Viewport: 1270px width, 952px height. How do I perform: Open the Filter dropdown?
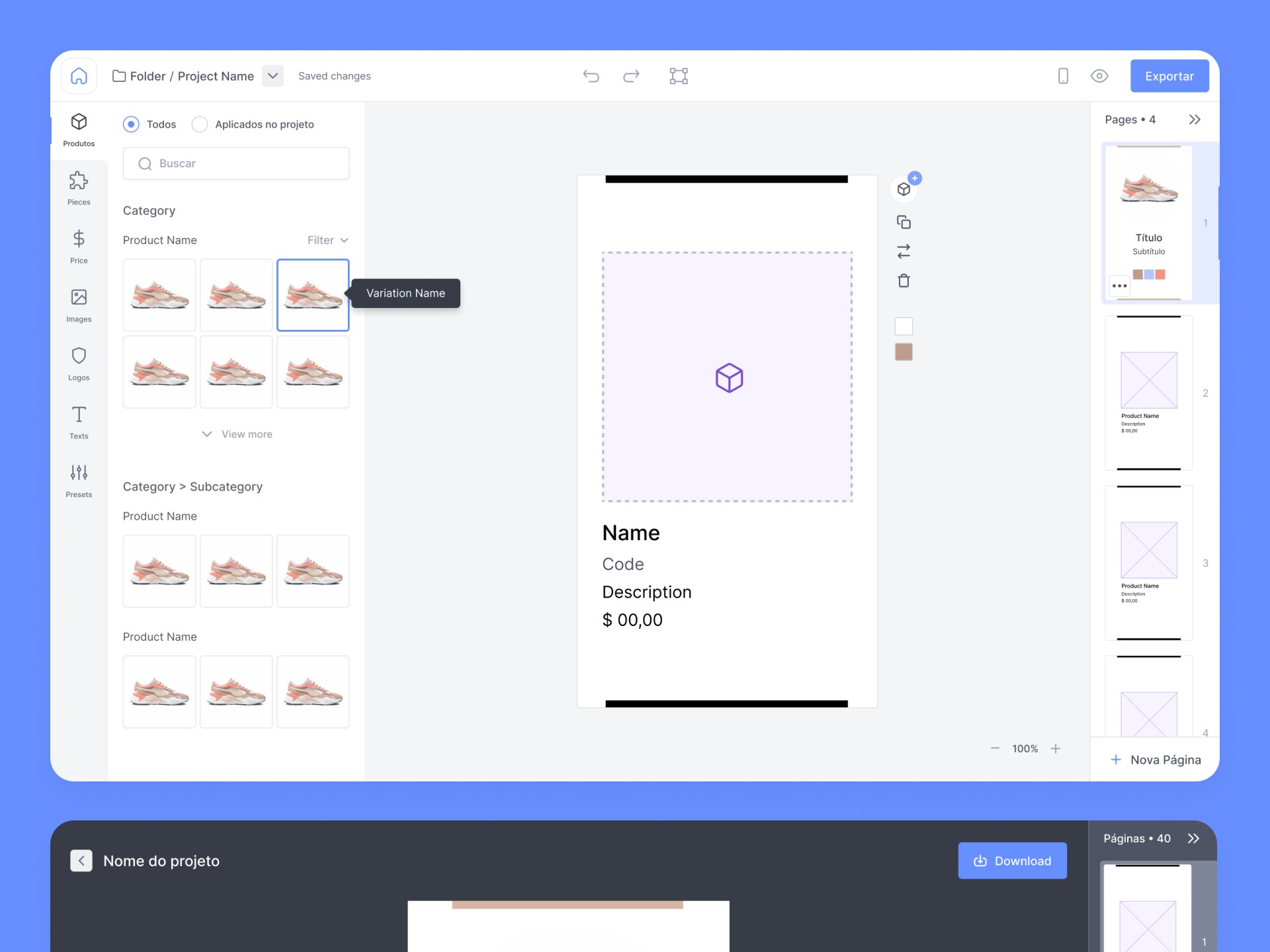pyautogui.click(x=327, y=240)
